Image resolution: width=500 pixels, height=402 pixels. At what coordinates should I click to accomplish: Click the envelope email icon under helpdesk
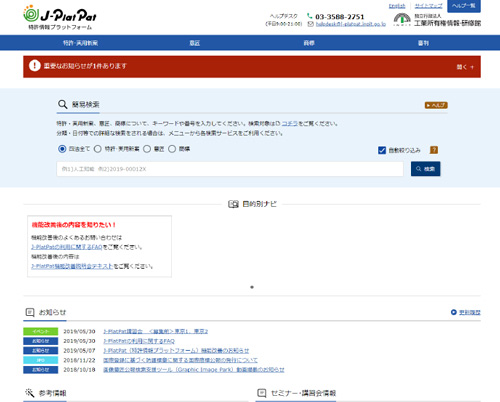[310, 24]
